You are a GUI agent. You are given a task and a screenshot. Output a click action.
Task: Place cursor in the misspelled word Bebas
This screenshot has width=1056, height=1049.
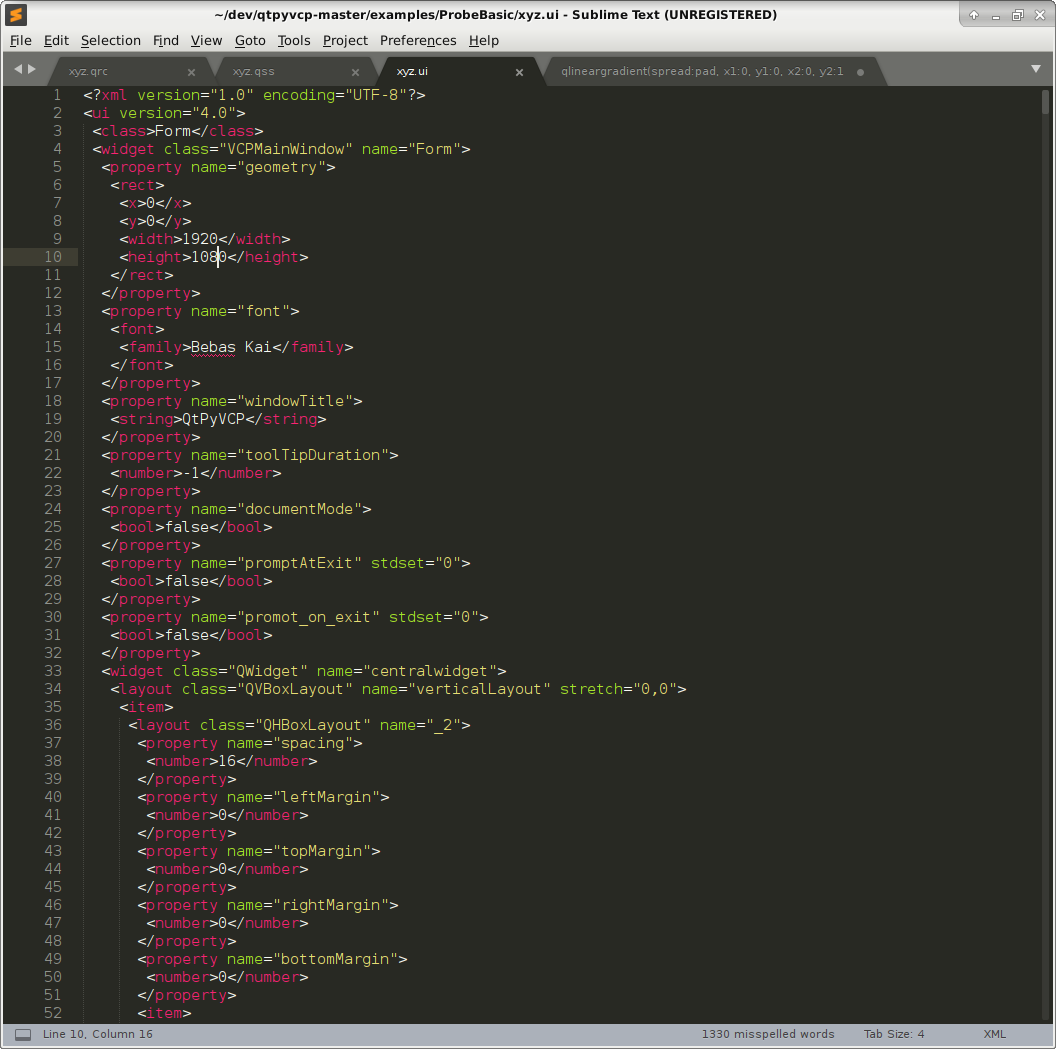click(213, 347)
